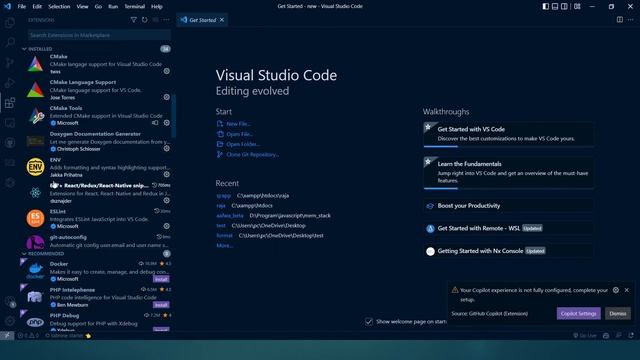Toggle bottom panel visibility
The height and width of the screenshot is (360, 640).
tap(555, 6)
